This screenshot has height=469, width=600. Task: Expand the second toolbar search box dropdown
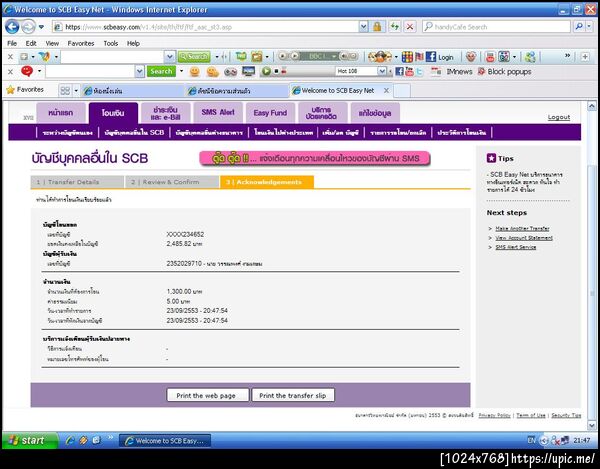140,71
